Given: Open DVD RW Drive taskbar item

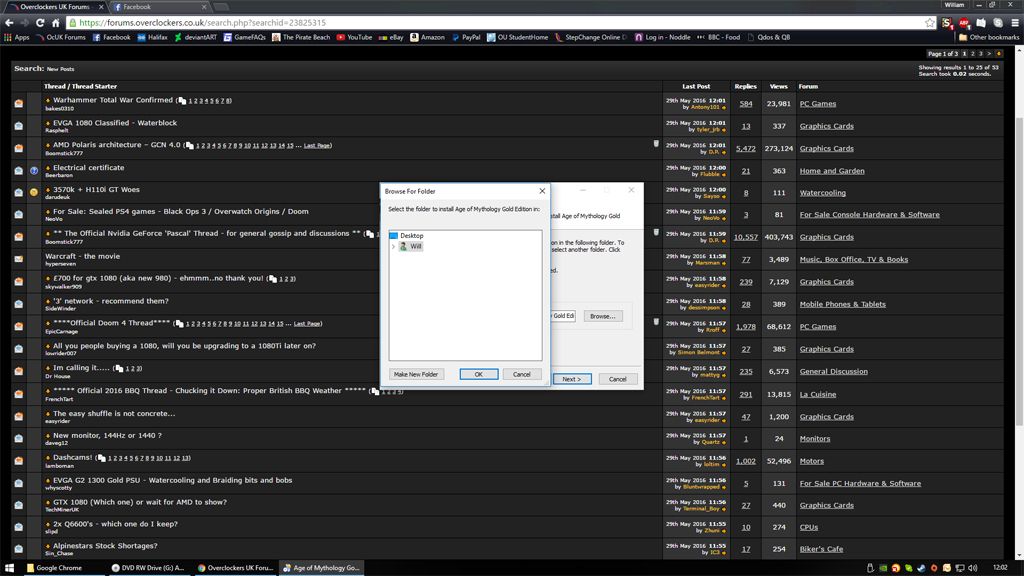Looking at the screenshot, I should click(148, 568).
